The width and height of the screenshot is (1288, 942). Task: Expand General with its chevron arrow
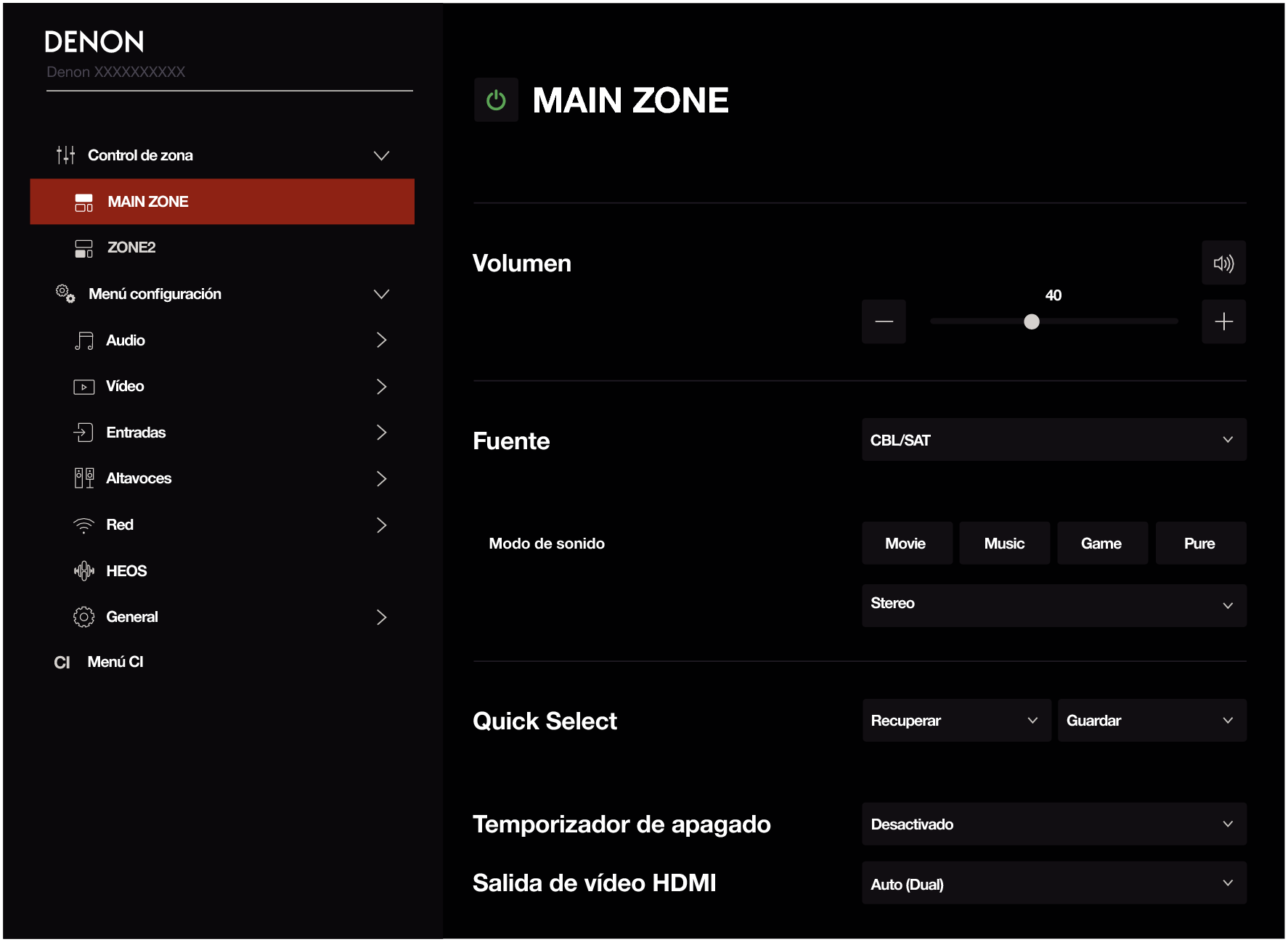point(381,617)
